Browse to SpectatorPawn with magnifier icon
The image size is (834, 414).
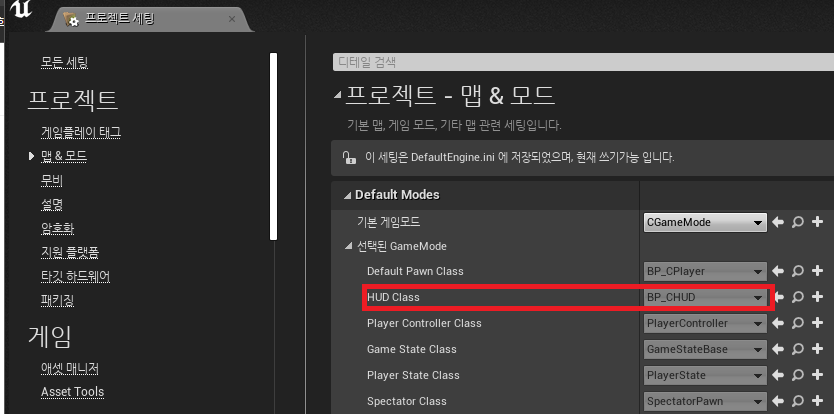point(797,401)
